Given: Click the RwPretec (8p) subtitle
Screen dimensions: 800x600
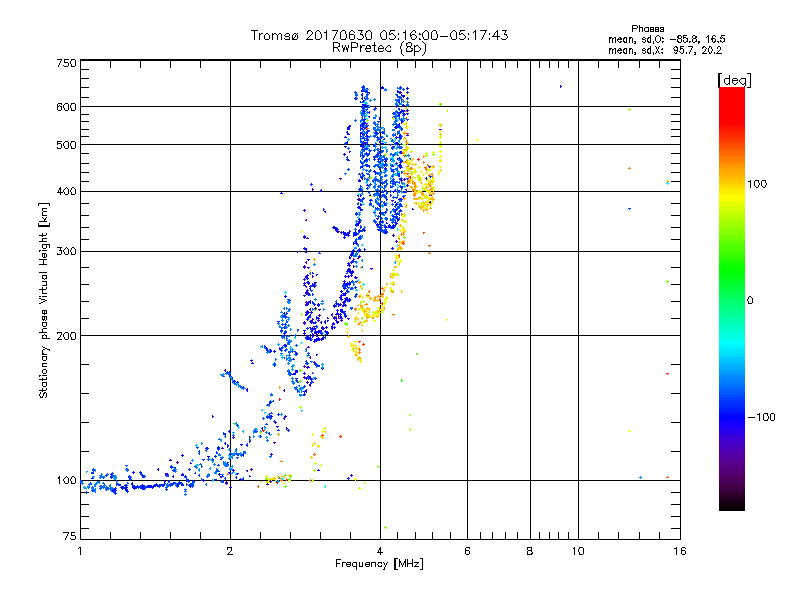Looking at the screenshot, I should [379, 48].
